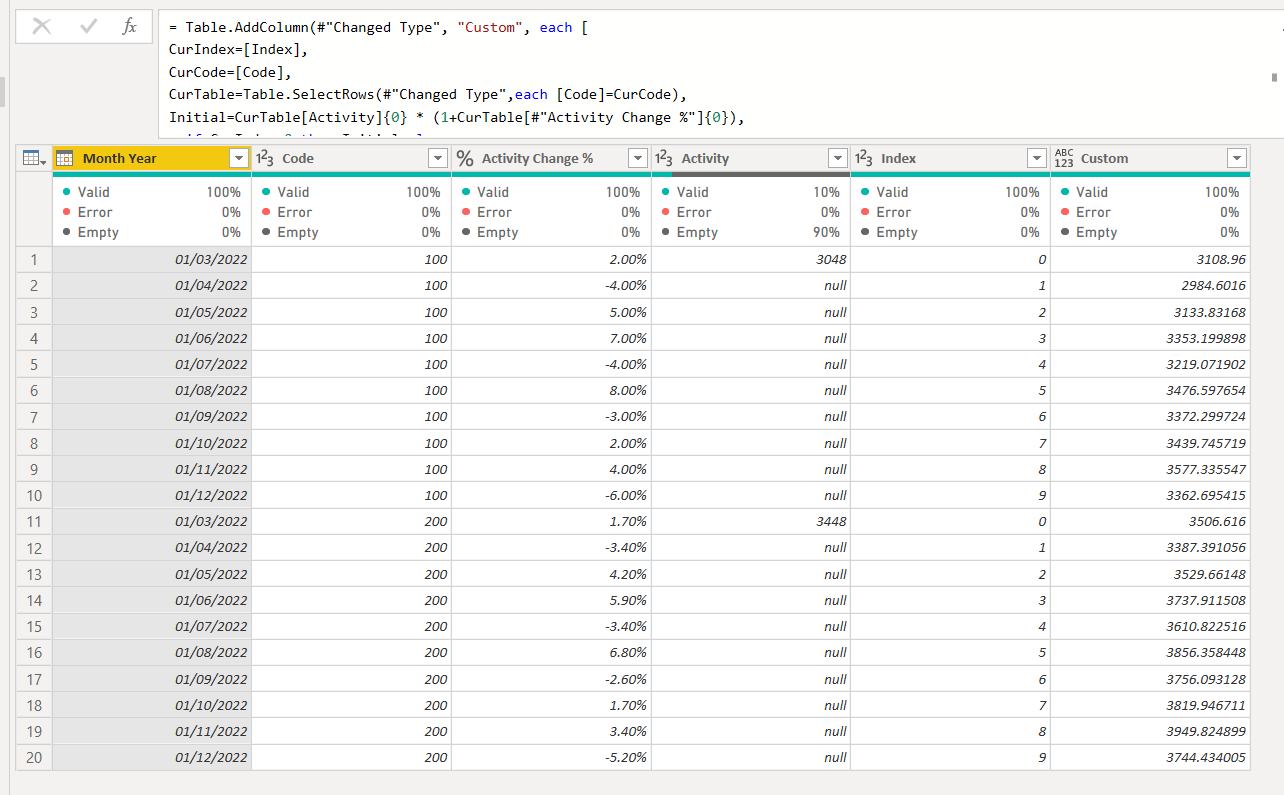Click the Activity Change % cell showing 1.70% in row 18
Screen dimensions: 1284x795
pos(551,705)
